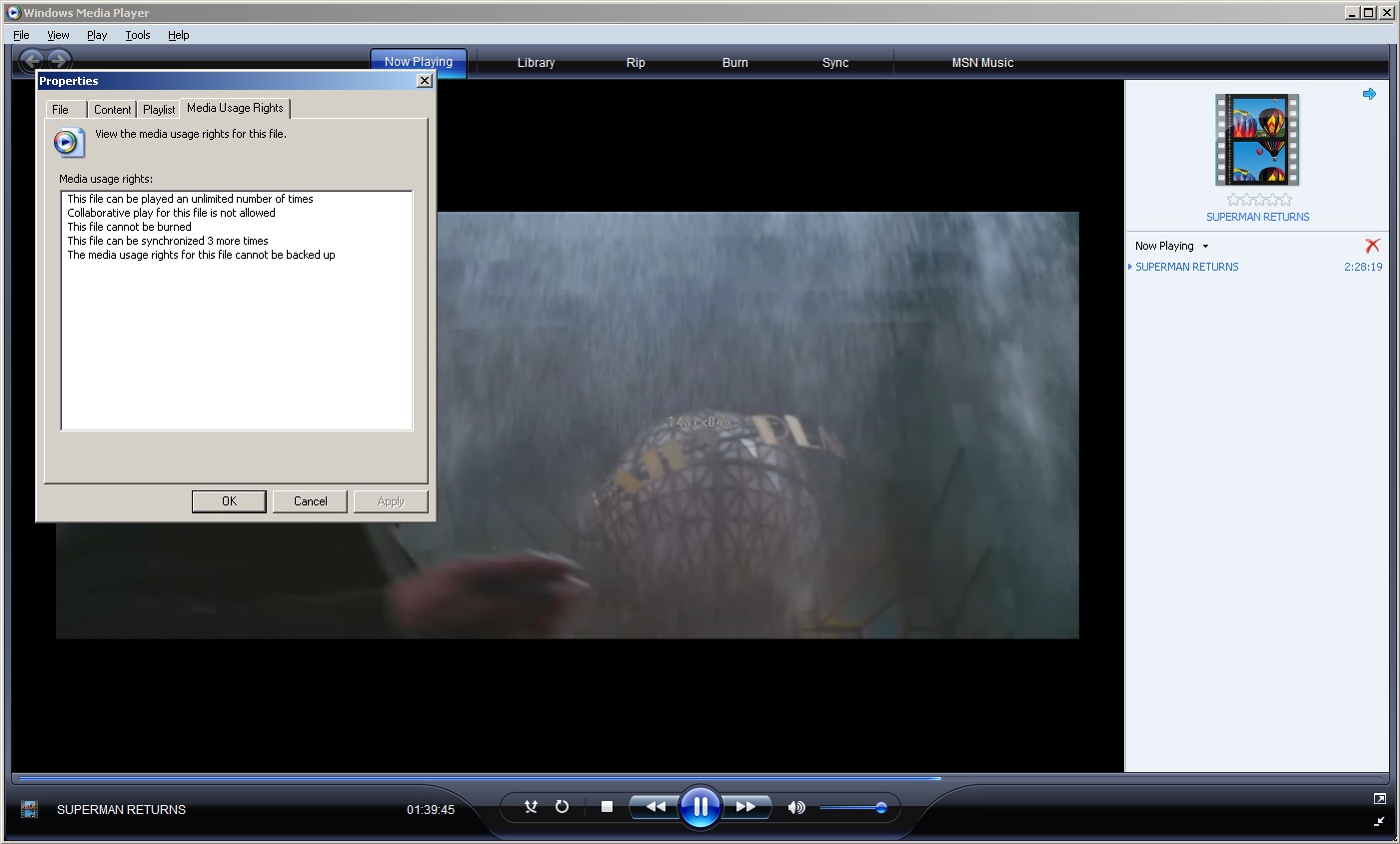Open the Tools menu

pos(138,35)
